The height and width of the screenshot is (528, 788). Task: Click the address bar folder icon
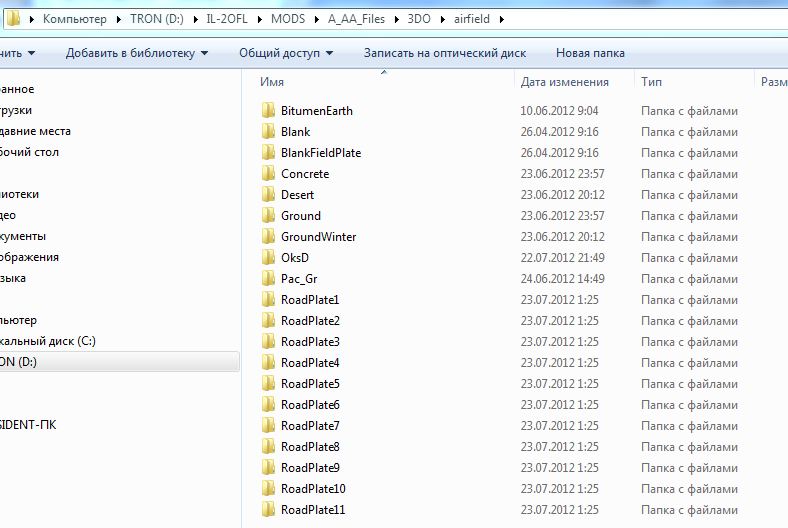(14, 19)
